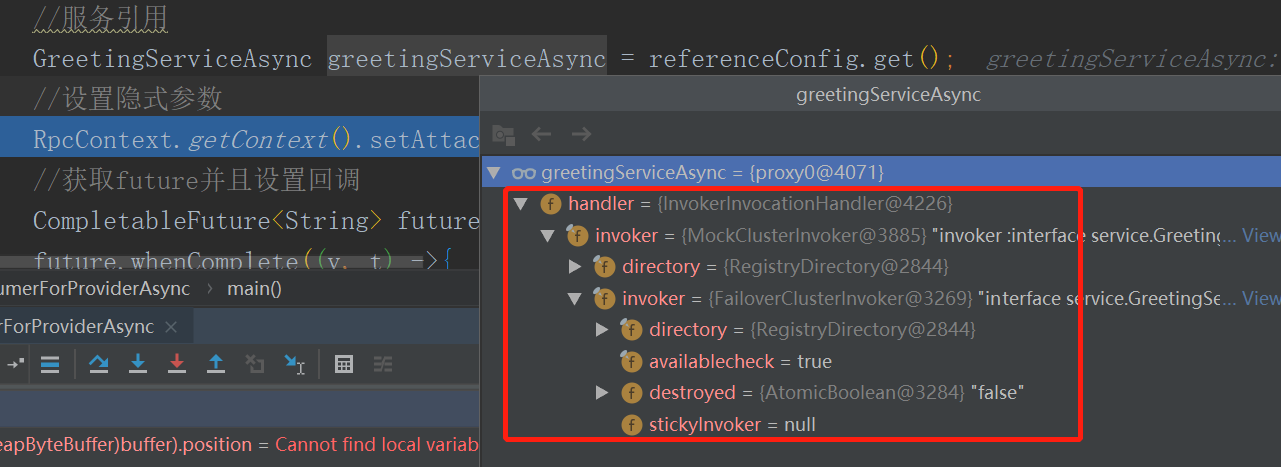This screenshot has width=1281, height=467.
Task: Collapse the greetingServiceAsync root node
Action: tap(493, 172)
